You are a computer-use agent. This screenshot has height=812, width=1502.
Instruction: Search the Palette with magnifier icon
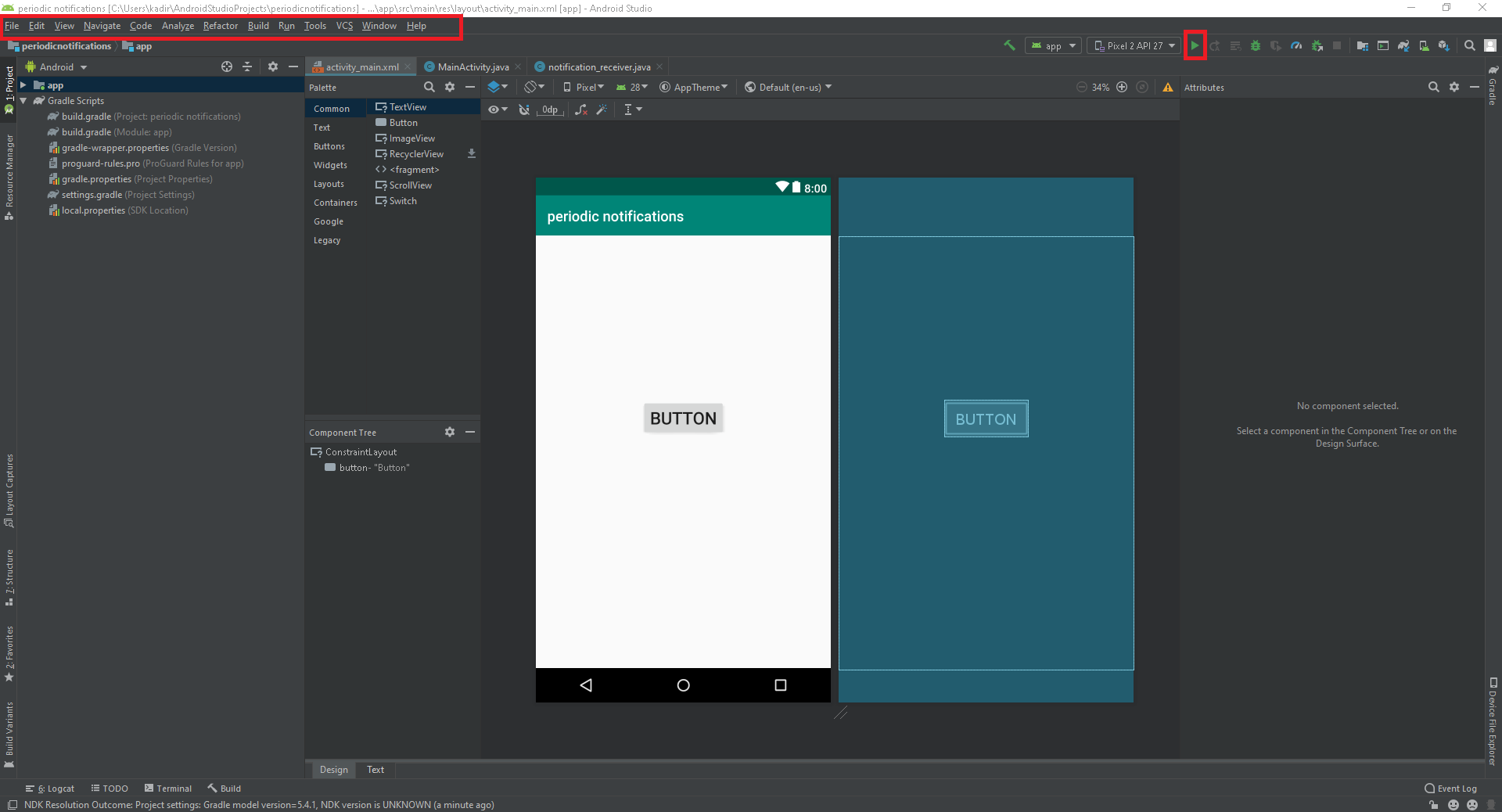tap(429, 87)
